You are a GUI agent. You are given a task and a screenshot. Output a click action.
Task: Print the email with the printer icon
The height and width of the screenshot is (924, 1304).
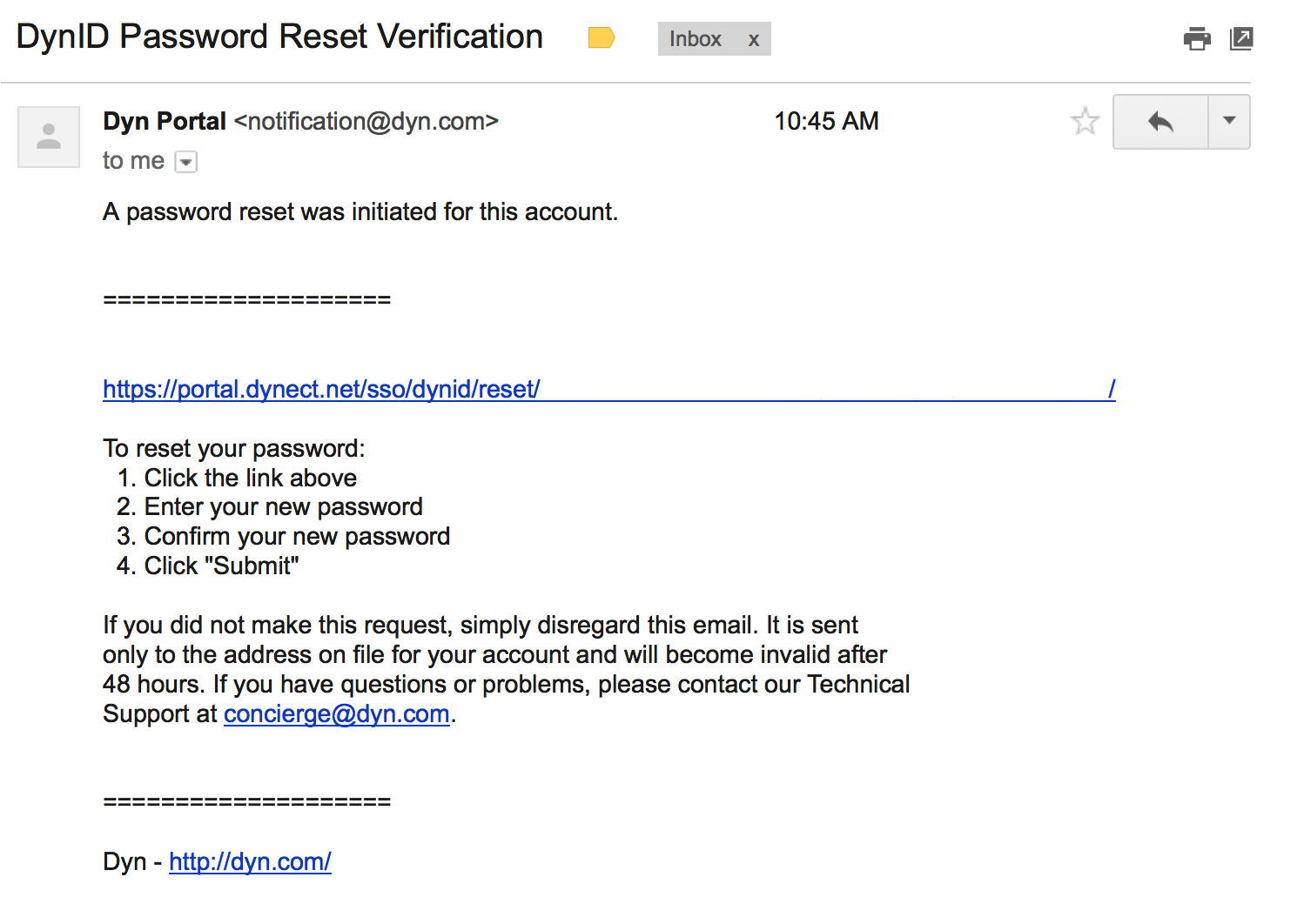(1197, 38)
